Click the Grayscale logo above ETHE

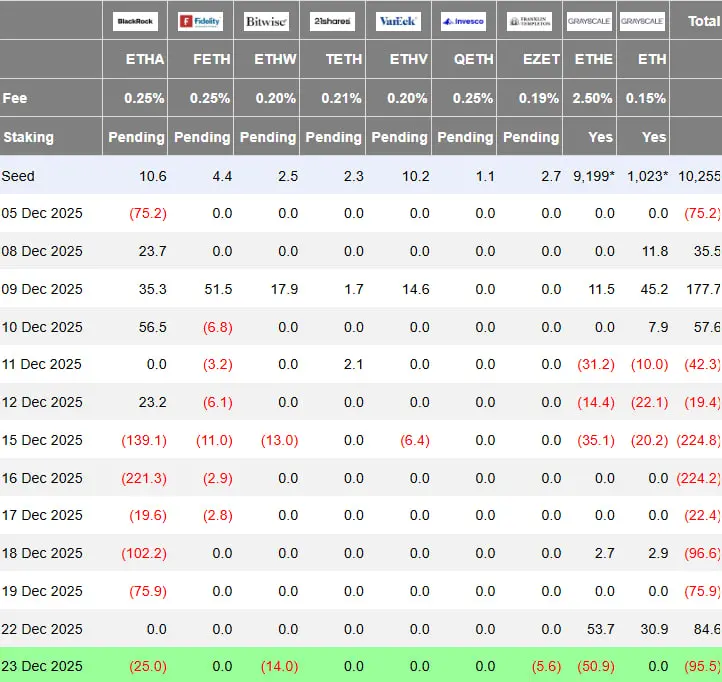(x=589, y=21)
